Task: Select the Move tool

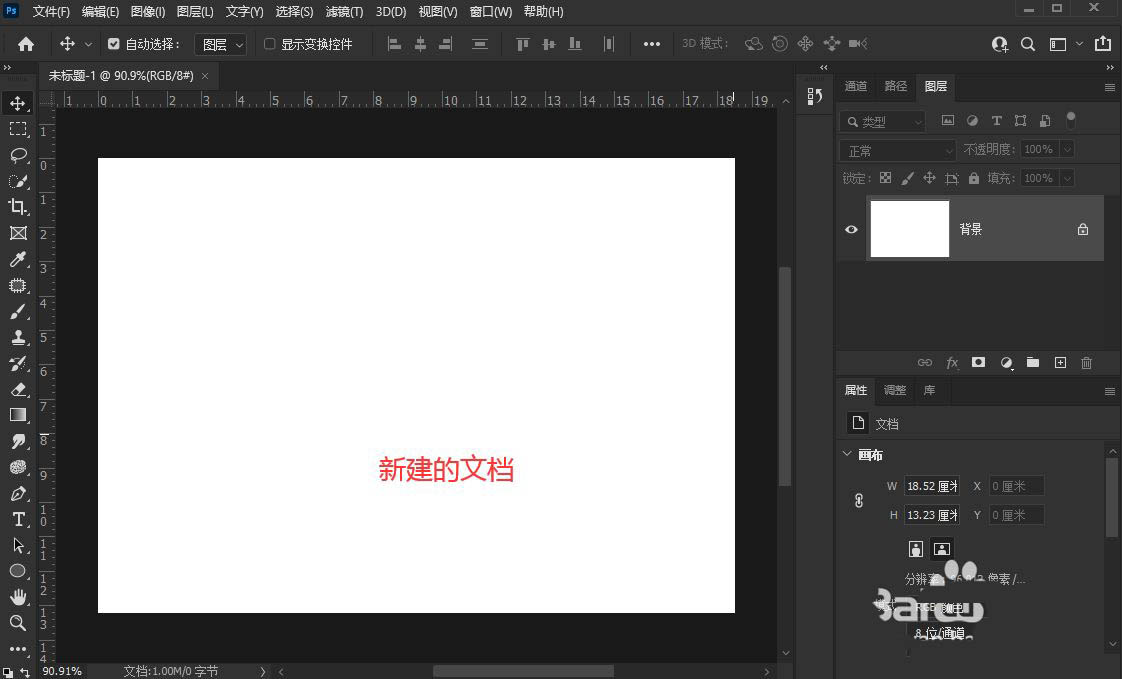Action: click(17, 102)
